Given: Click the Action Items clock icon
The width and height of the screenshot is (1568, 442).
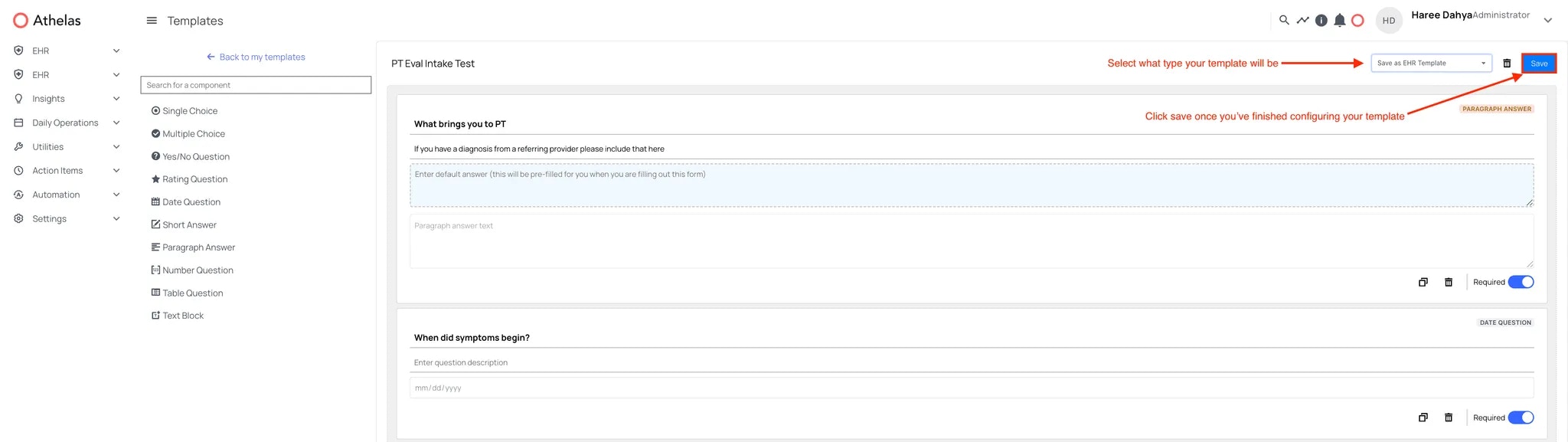Looking at the screenshot, I should click(19, 171).
